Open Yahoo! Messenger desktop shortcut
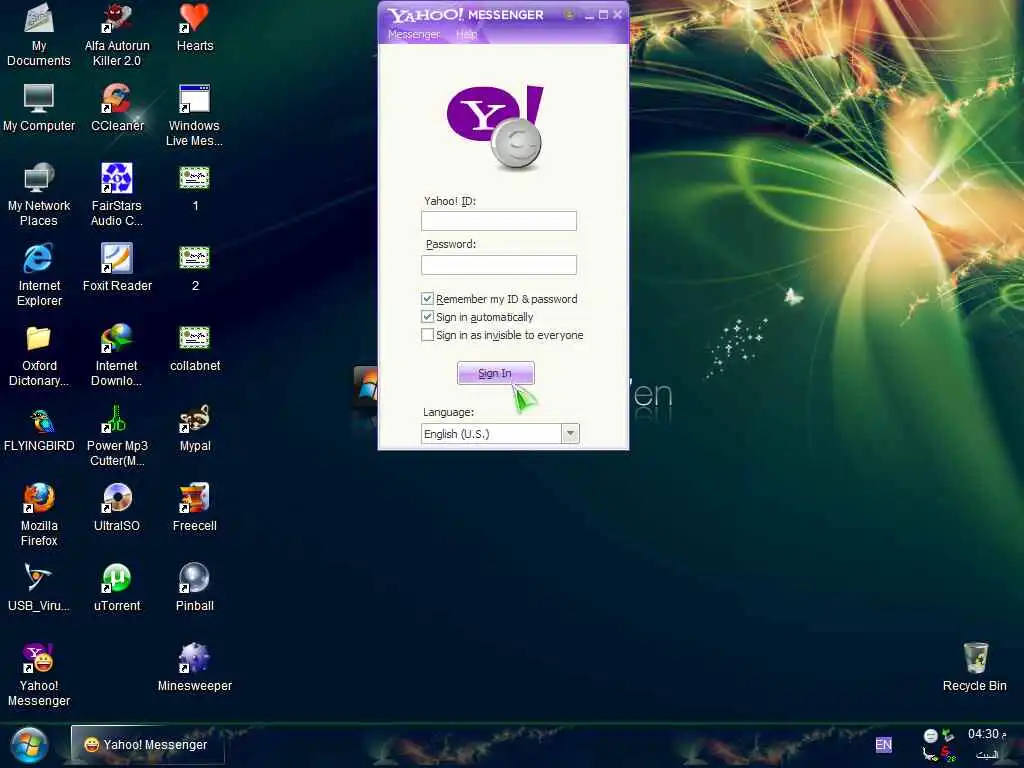Screen dimensions: 1024x768 [39, 675]
